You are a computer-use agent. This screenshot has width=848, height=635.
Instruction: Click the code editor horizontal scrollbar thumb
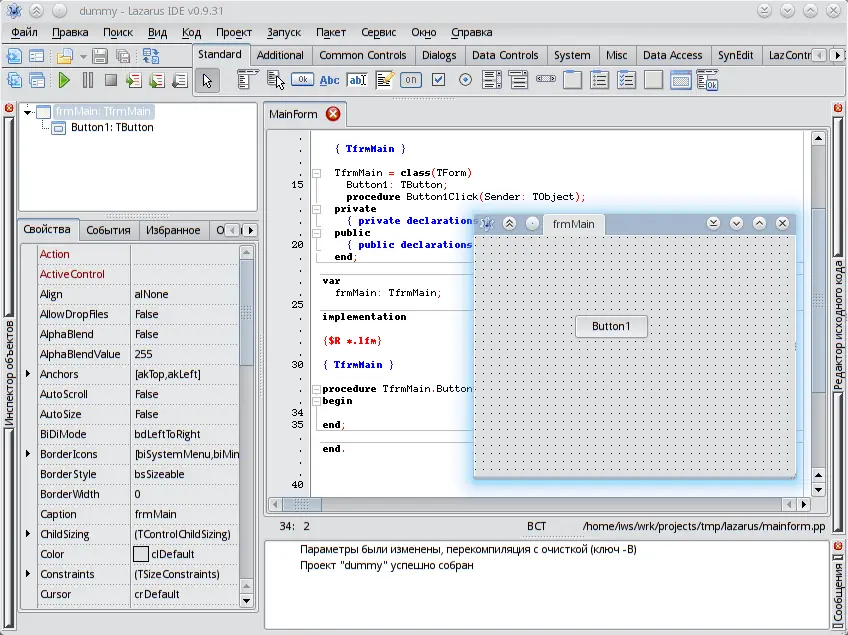301,505
